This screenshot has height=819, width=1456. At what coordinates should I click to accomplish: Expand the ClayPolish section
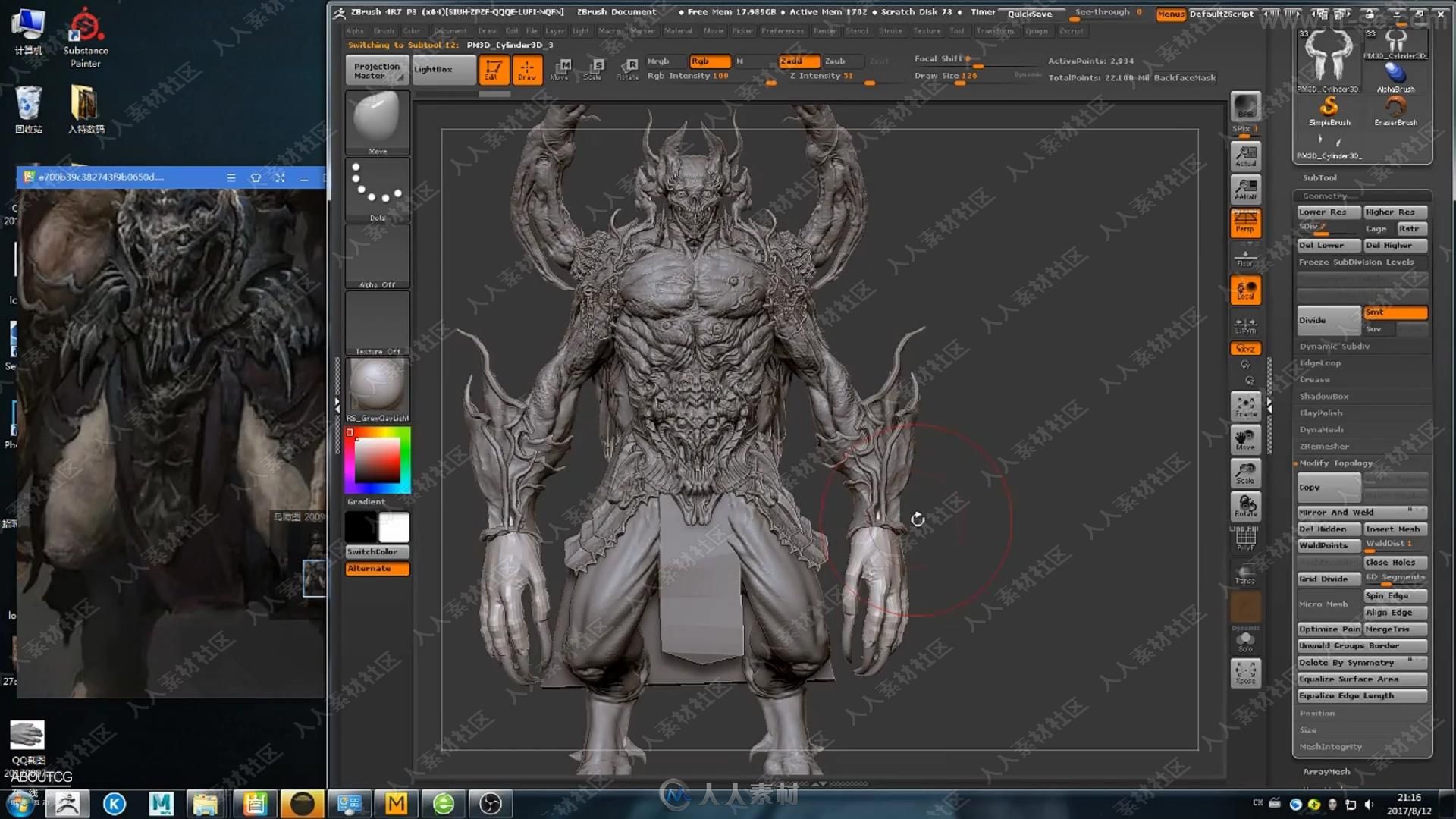point(1320,413)
